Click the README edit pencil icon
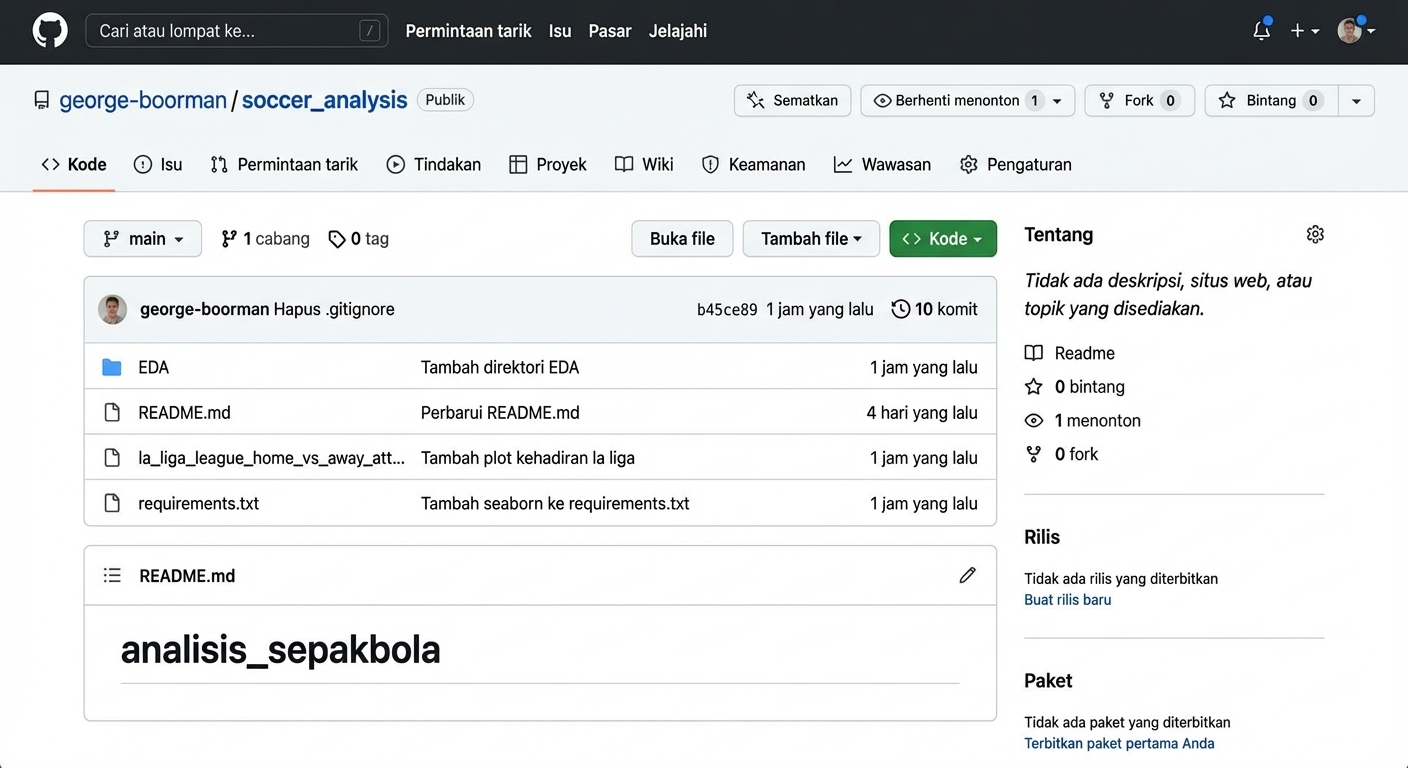This screenshot has width=1408, height=768. click(x=967, y=575)
